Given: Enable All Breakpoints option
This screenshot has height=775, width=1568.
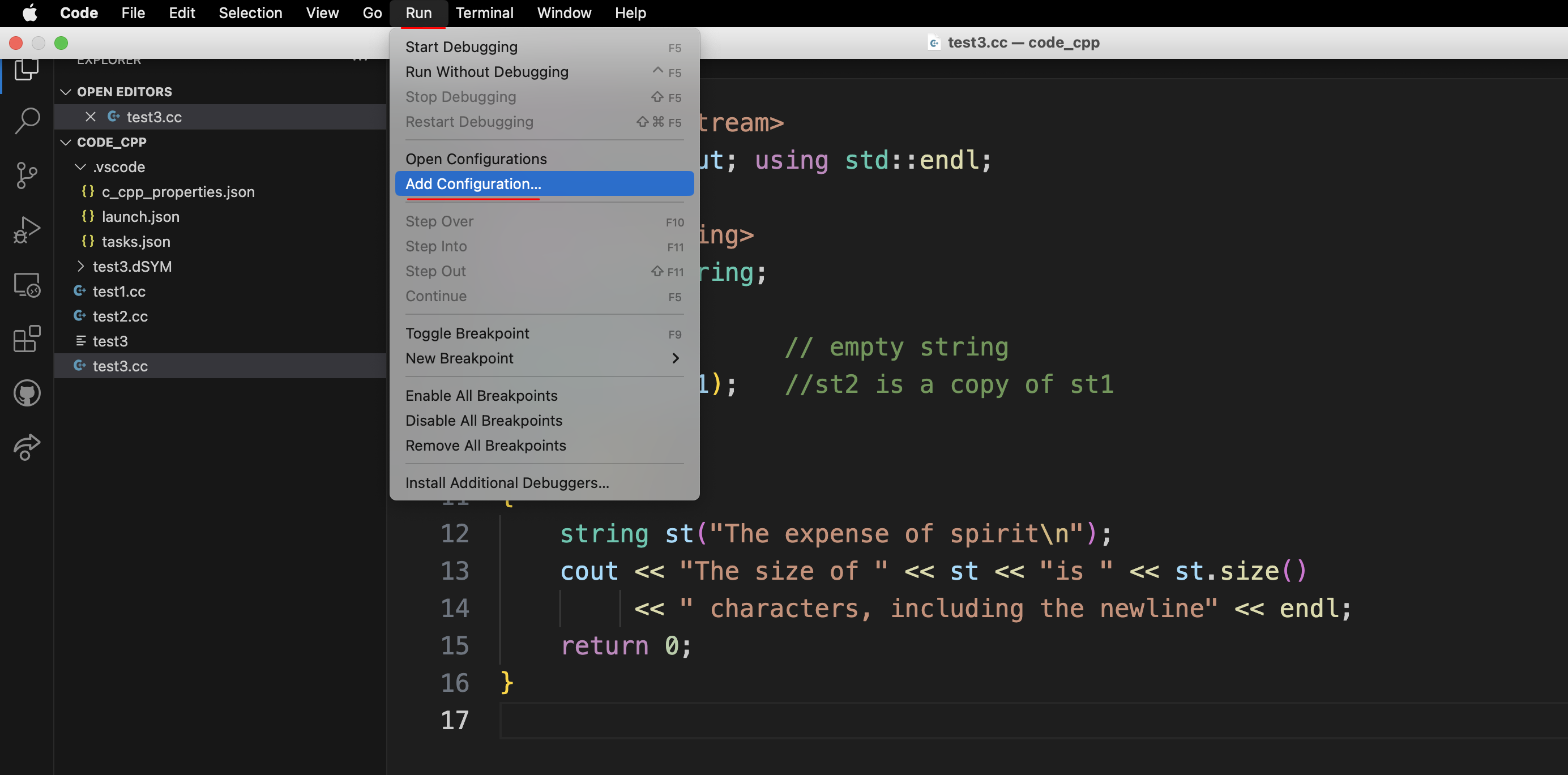Looking at the screenshot, I should coord(481,395).
